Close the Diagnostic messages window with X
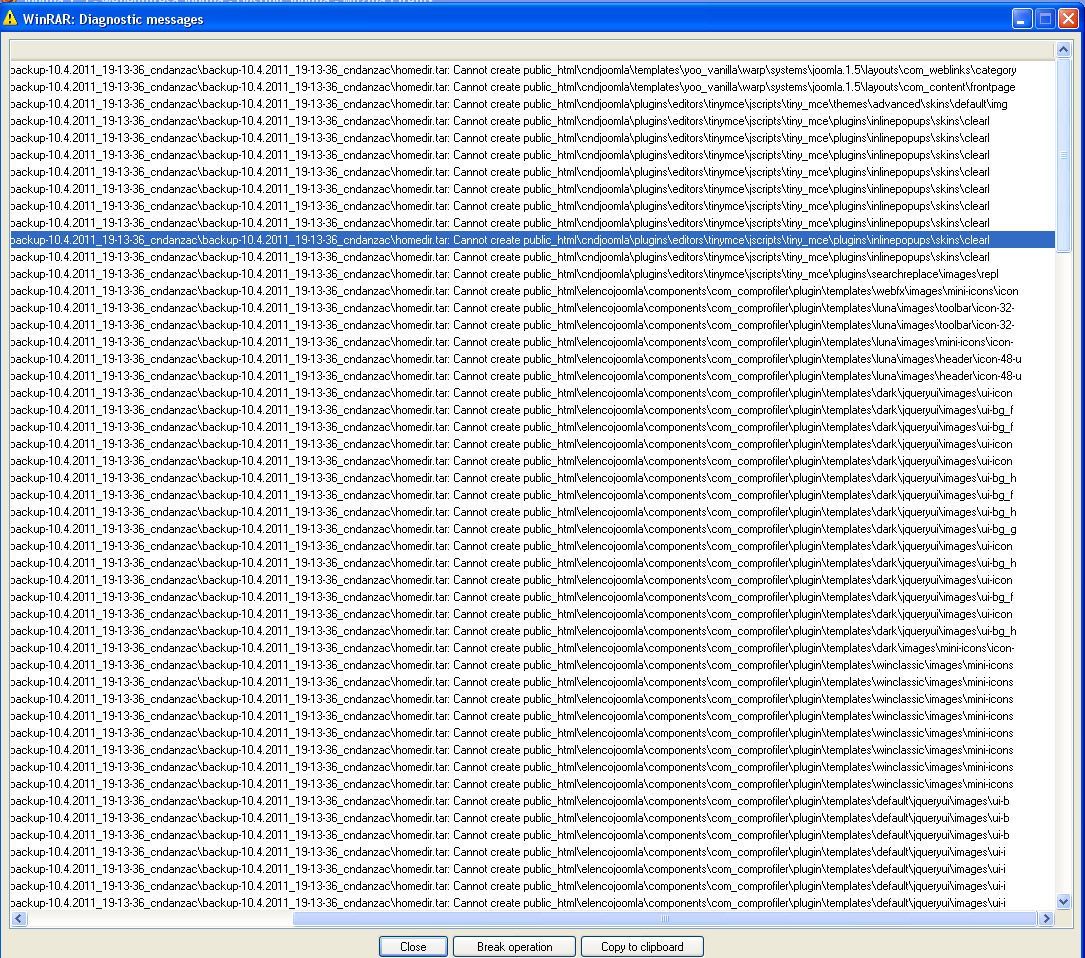The height and width of the screenshot is (958, 1085). pos(1068,19)
